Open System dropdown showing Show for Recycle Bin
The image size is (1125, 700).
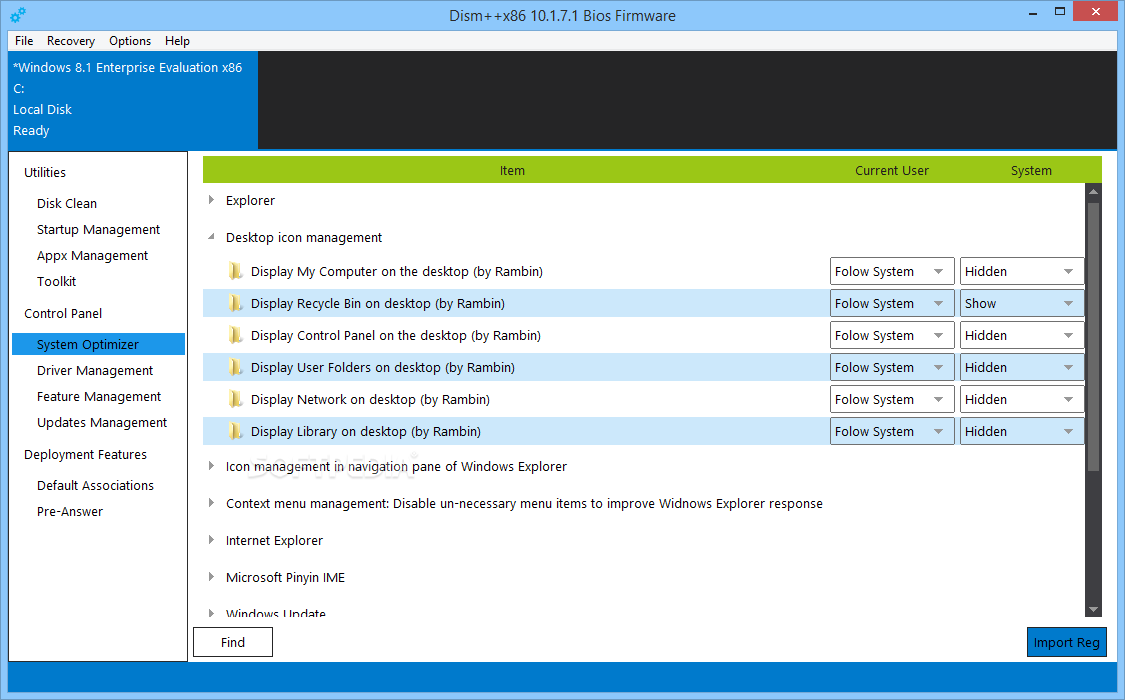[1022, 303]
